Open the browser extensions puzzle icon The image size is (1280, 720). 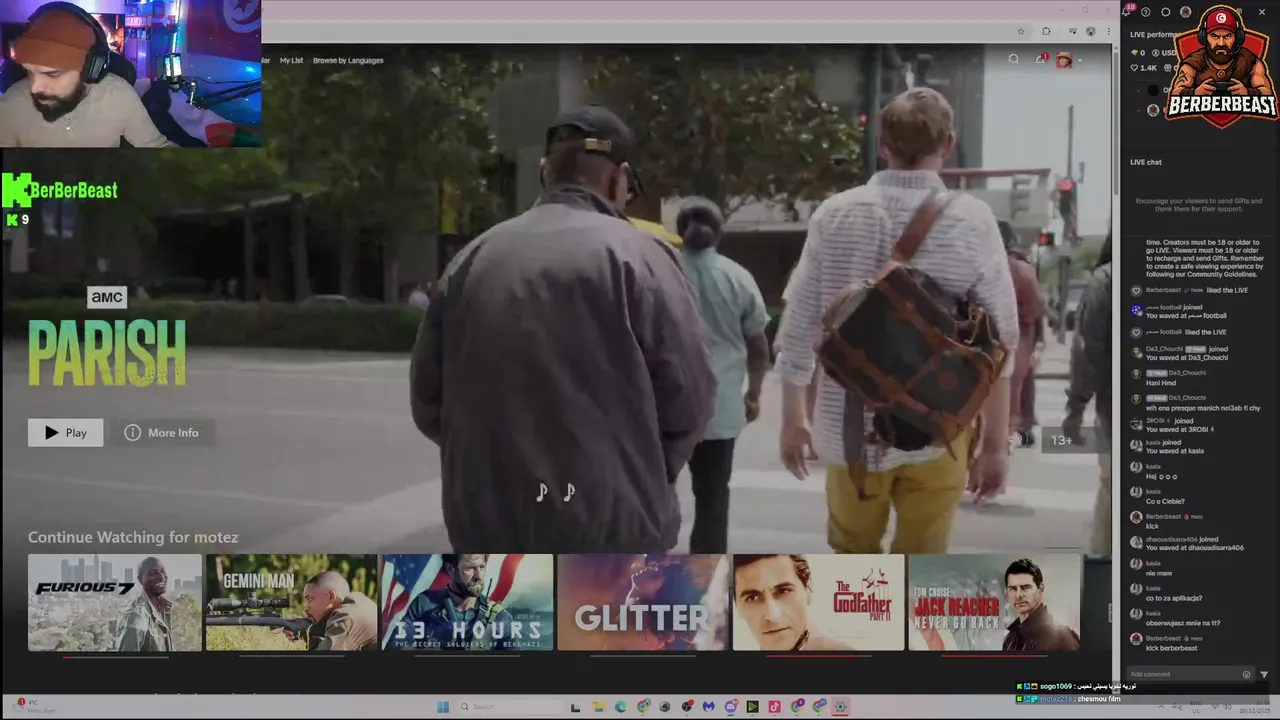coord(1046,31)
